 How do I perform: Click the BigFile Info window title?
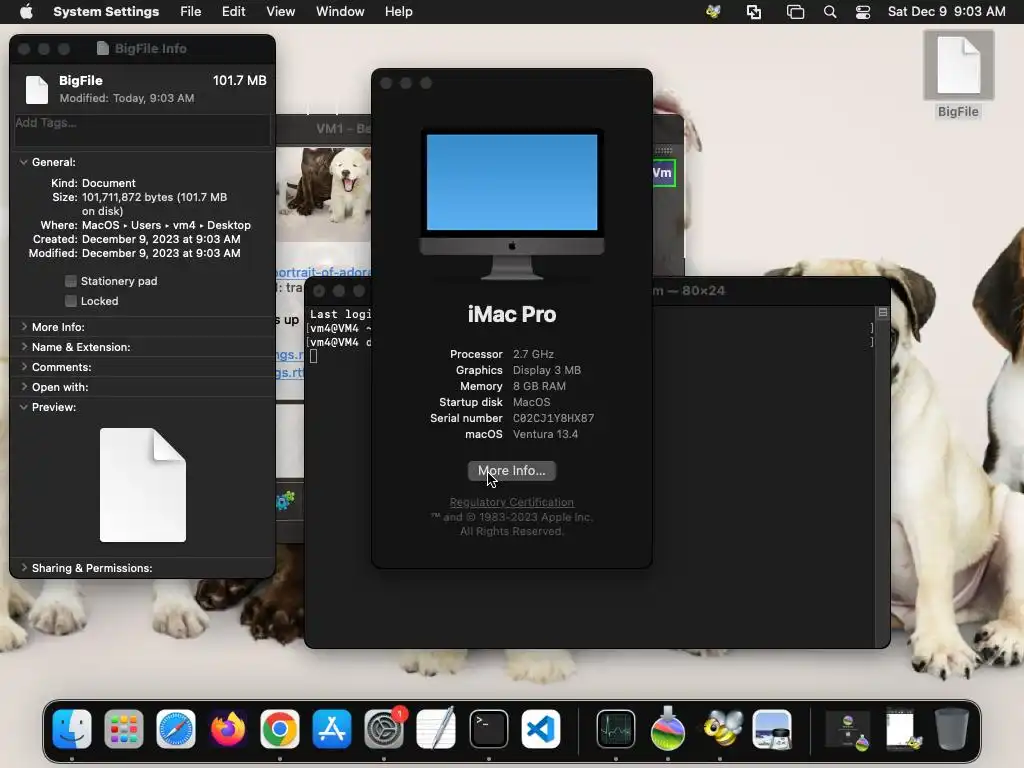[151, 48]
